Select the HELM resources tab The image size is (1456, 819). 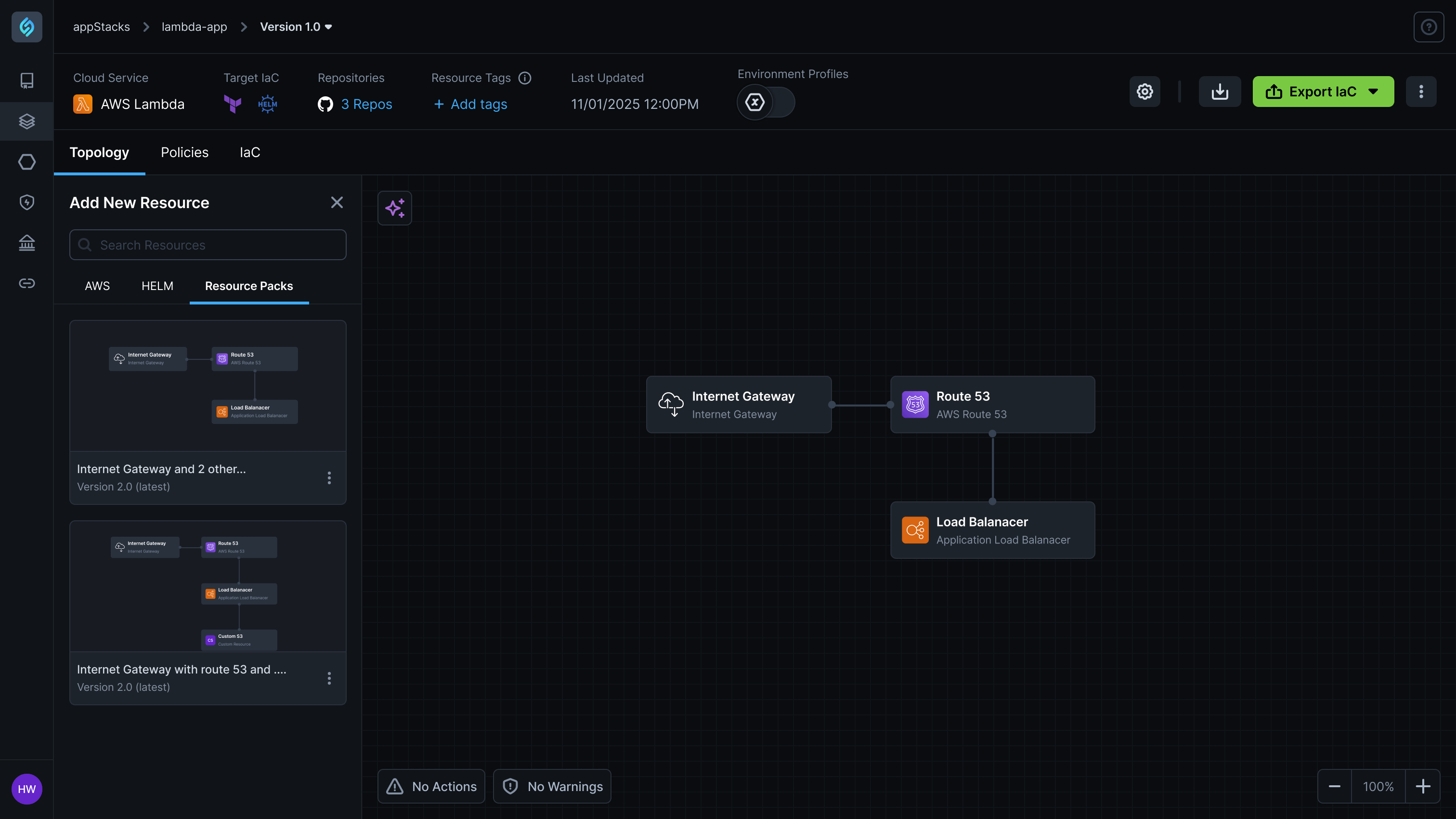click(x=157, y=286)
